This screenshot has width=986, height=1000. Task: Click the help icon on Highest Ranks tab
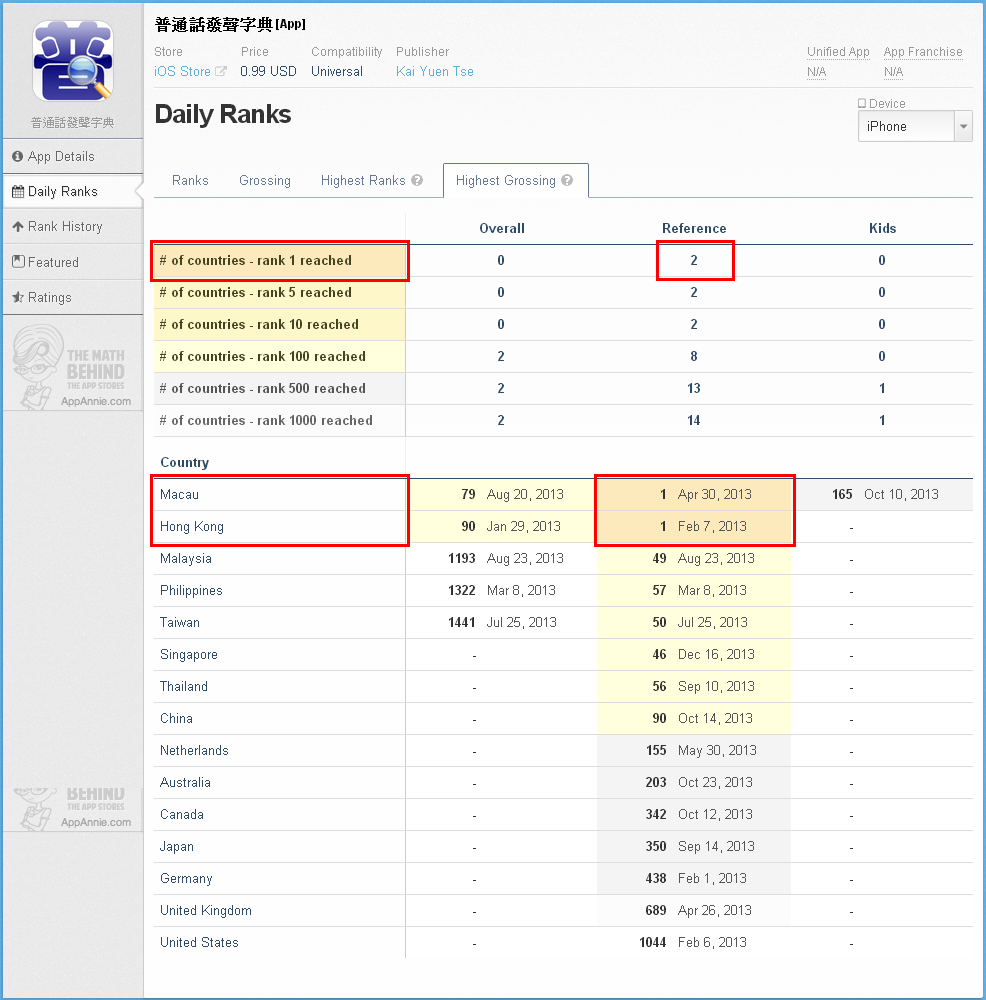coord(417,181)
